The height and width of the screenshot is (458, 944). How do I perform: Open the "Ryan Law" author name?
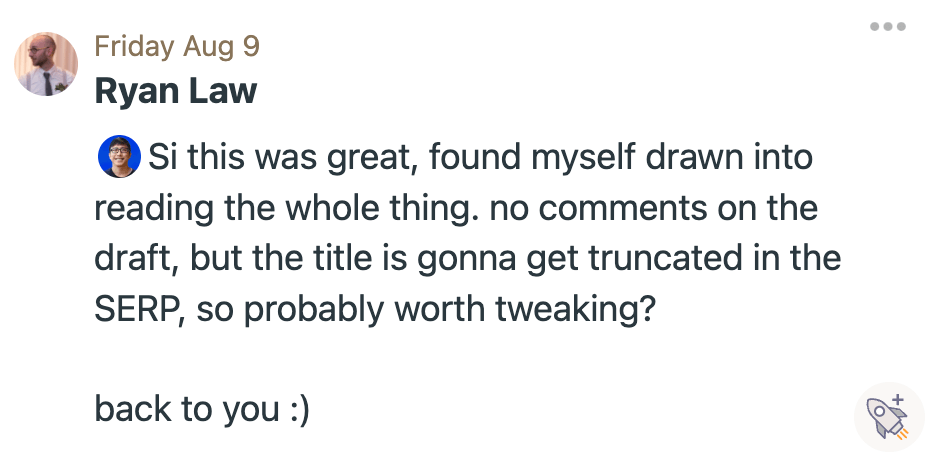[x=175, y=92]
